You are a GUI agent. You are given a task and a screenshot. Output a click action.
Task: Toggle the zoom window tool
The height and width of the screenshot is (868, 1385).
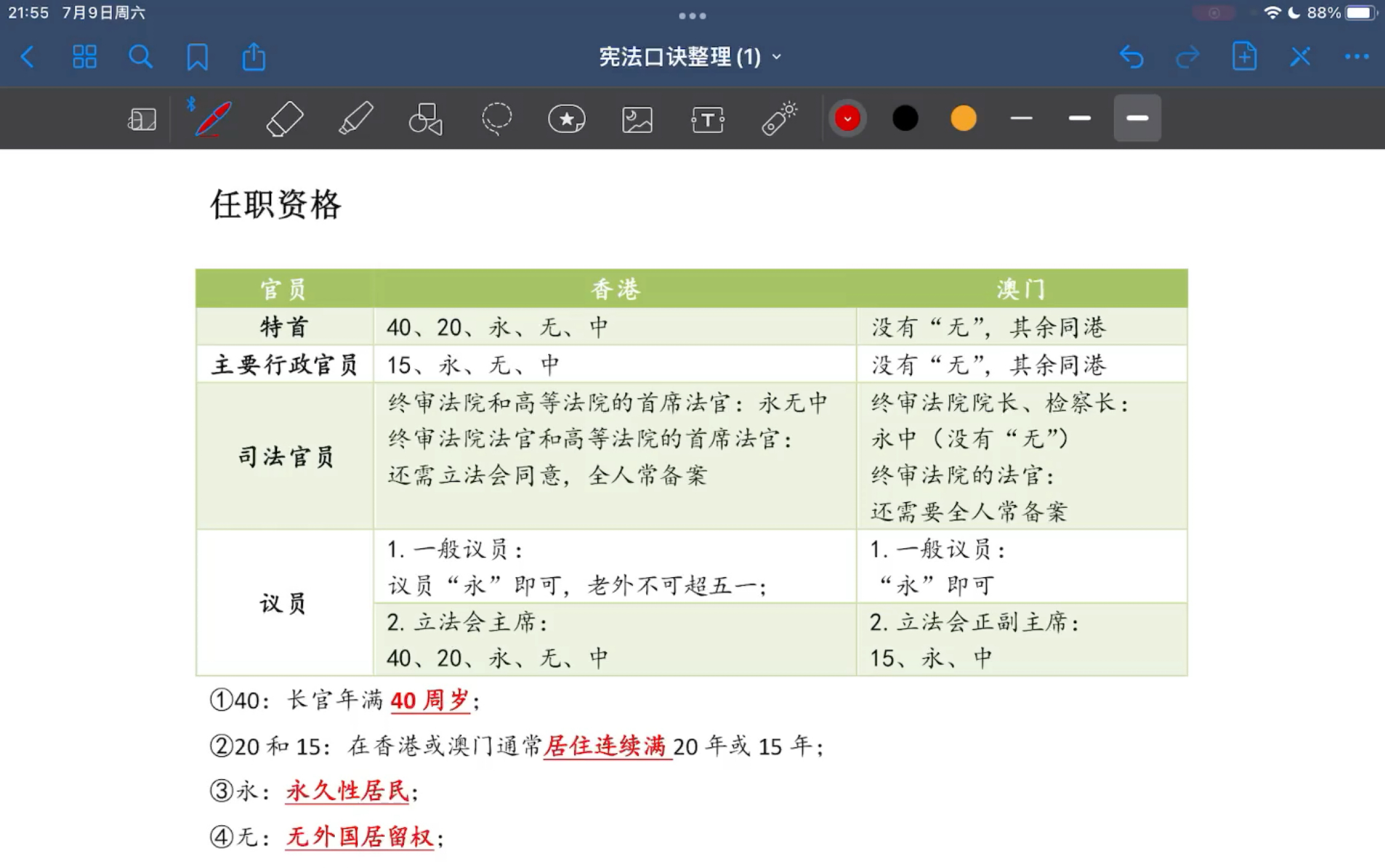[x=142, y=118]
